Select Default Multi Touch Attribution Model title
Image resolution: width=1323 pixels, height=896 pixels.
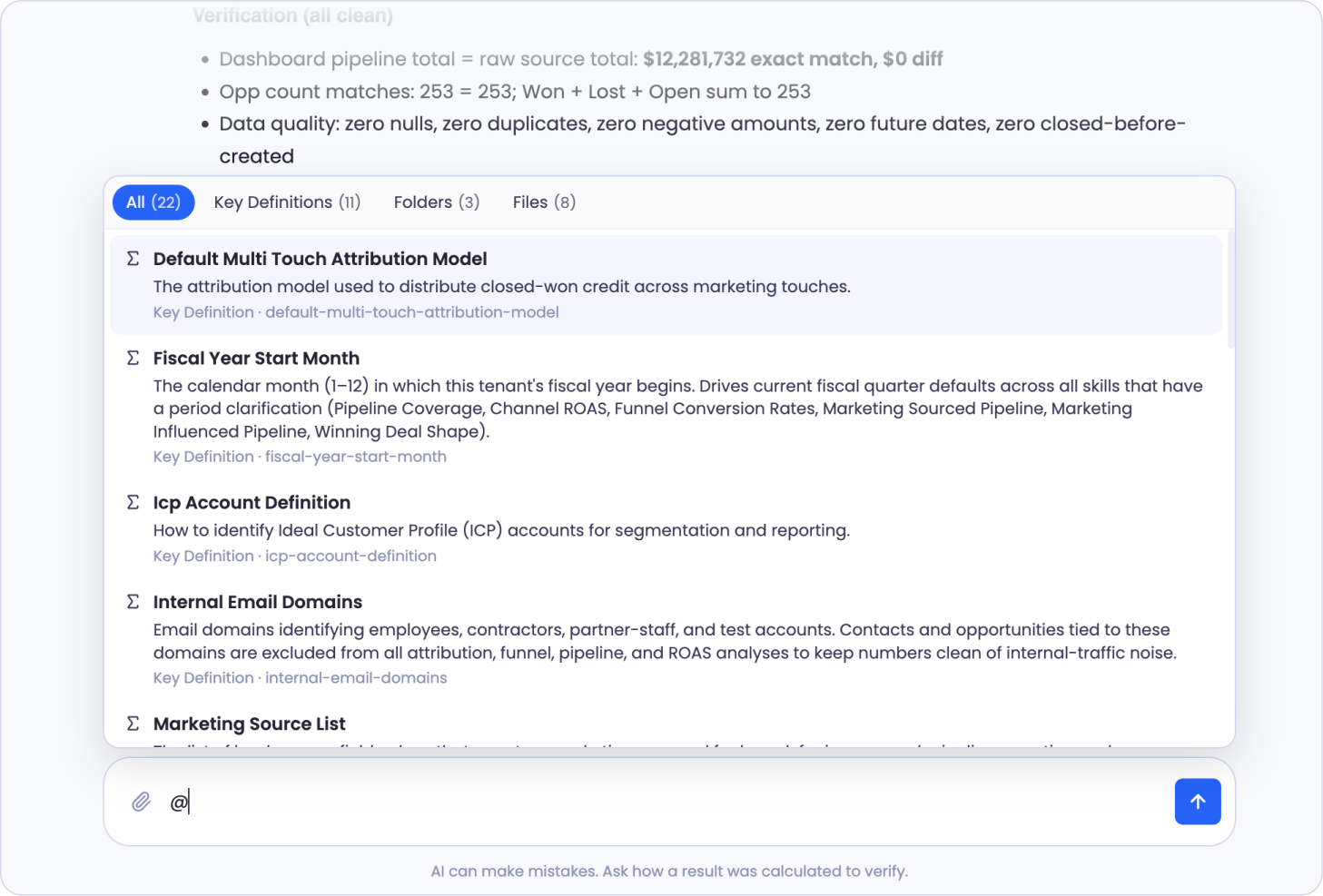pos(320,259)
